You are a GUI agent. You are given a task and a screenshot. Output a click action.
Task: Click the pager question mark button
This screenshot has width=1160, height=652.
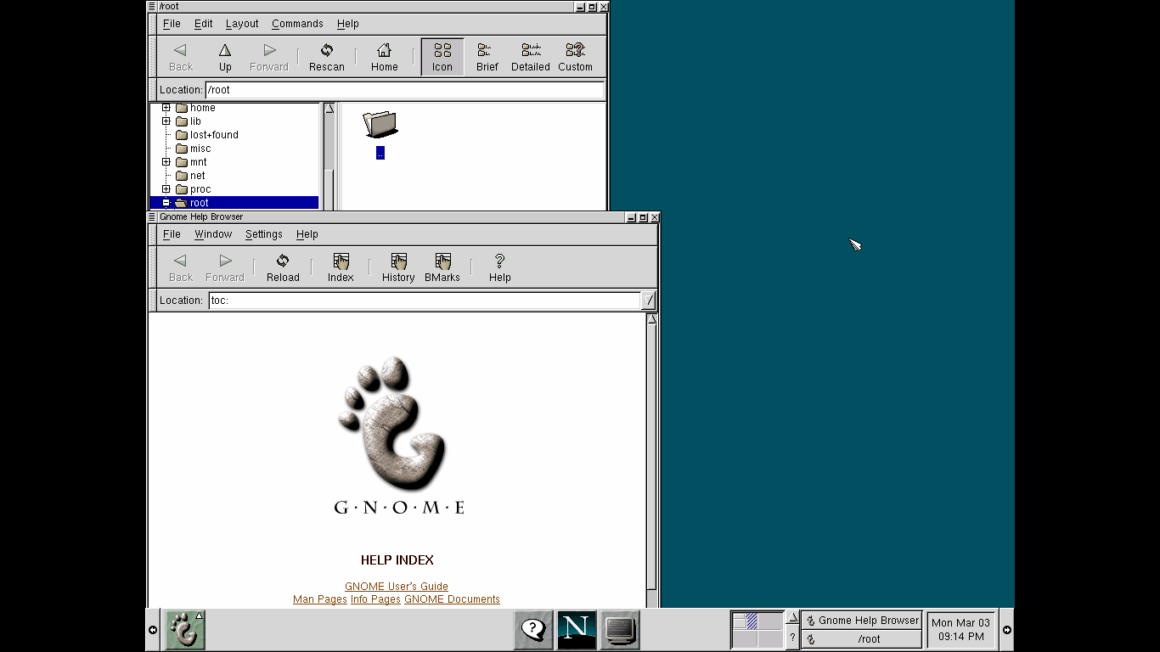click(x=792, y=638)
